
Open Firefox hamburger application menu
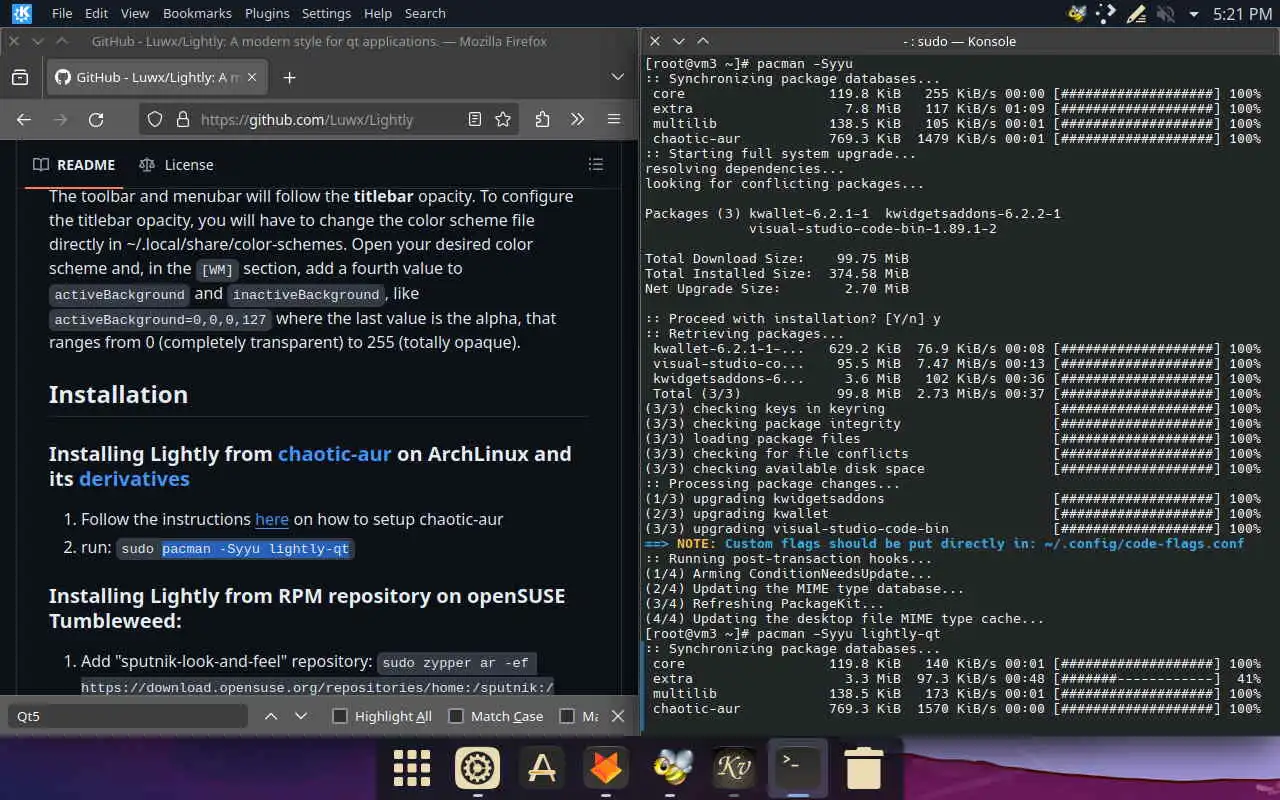pyautogui.click(x=614, y=119)
